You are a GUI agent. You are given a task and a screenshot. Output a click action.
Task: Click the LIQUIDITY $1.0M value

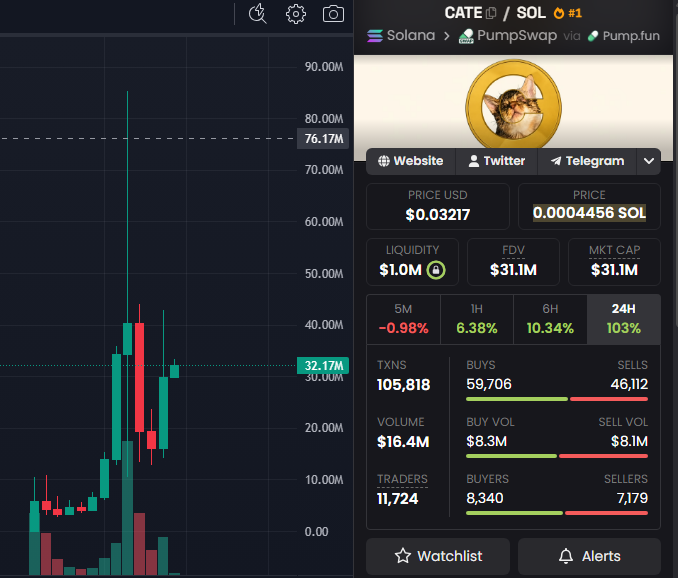pos(400,270)
